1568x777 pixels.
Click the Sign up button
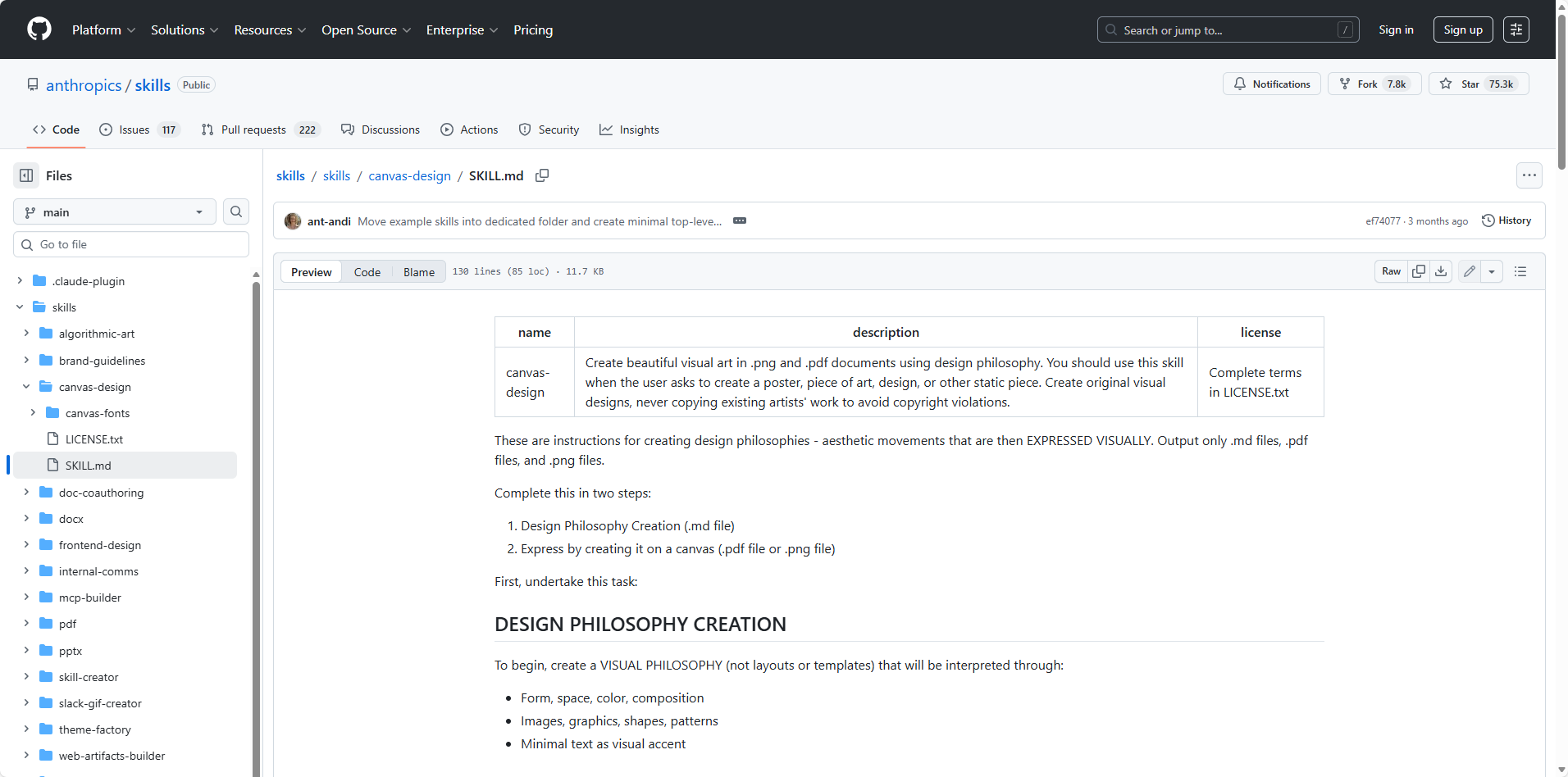pos(1462,30)
